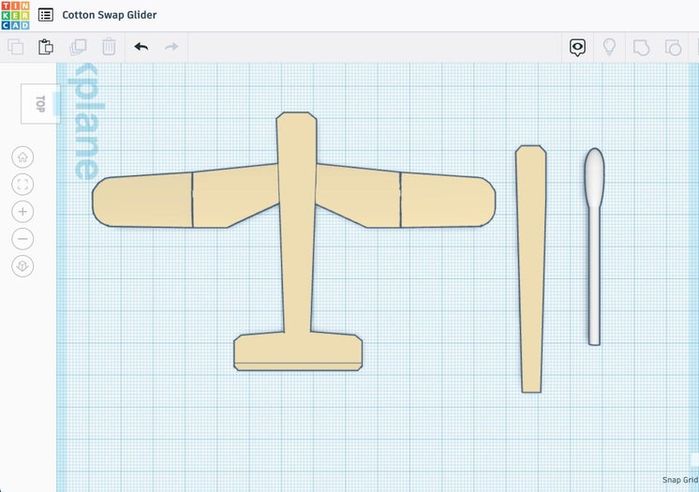Click the Redo arrow
Screen dimensions: 699x492
(171, 47)
